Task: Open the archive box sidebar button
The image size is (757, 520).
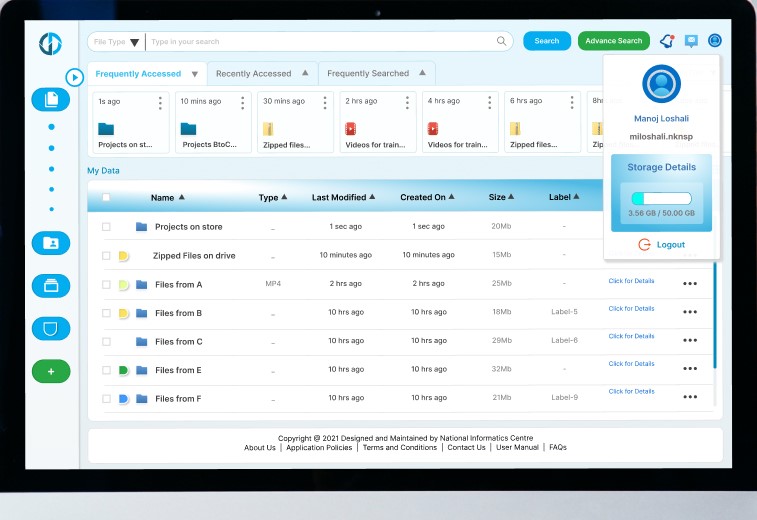Action: click(51, 286)
